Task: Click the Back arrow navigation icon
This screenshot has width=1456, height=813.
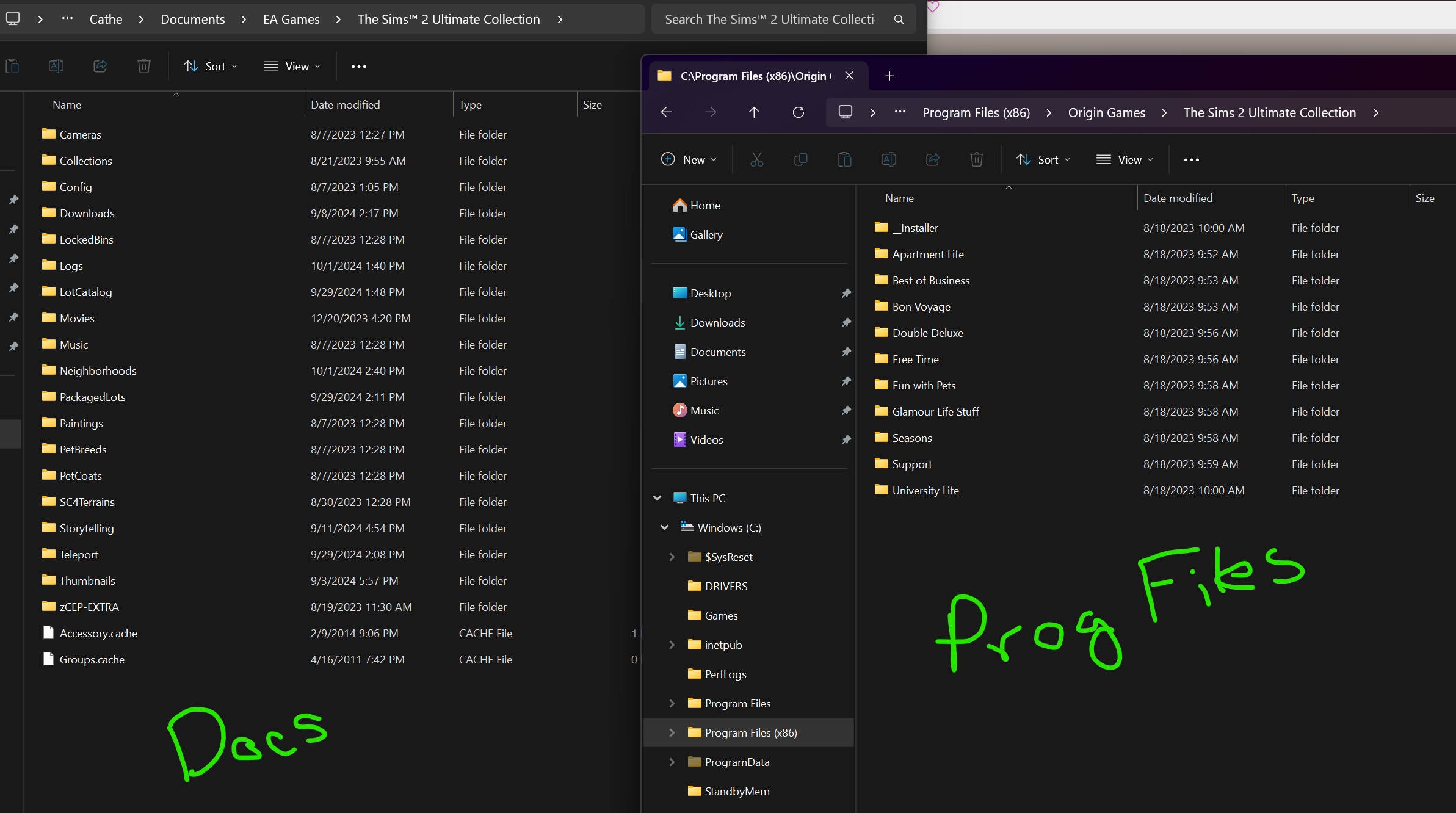Action: [667, 112]
